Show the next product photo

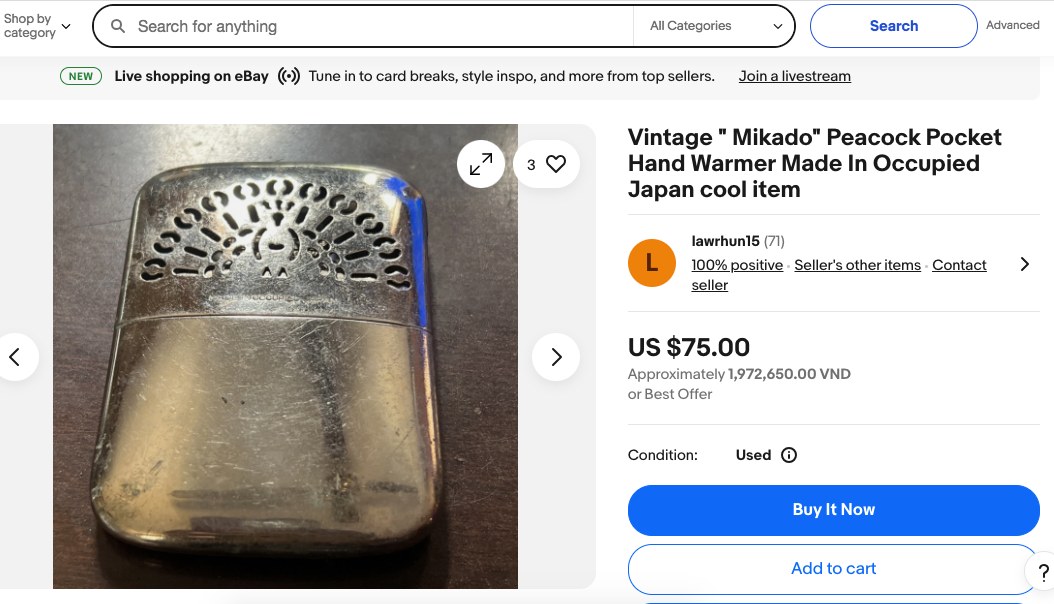pyautogui.click(x=556, y=357)
